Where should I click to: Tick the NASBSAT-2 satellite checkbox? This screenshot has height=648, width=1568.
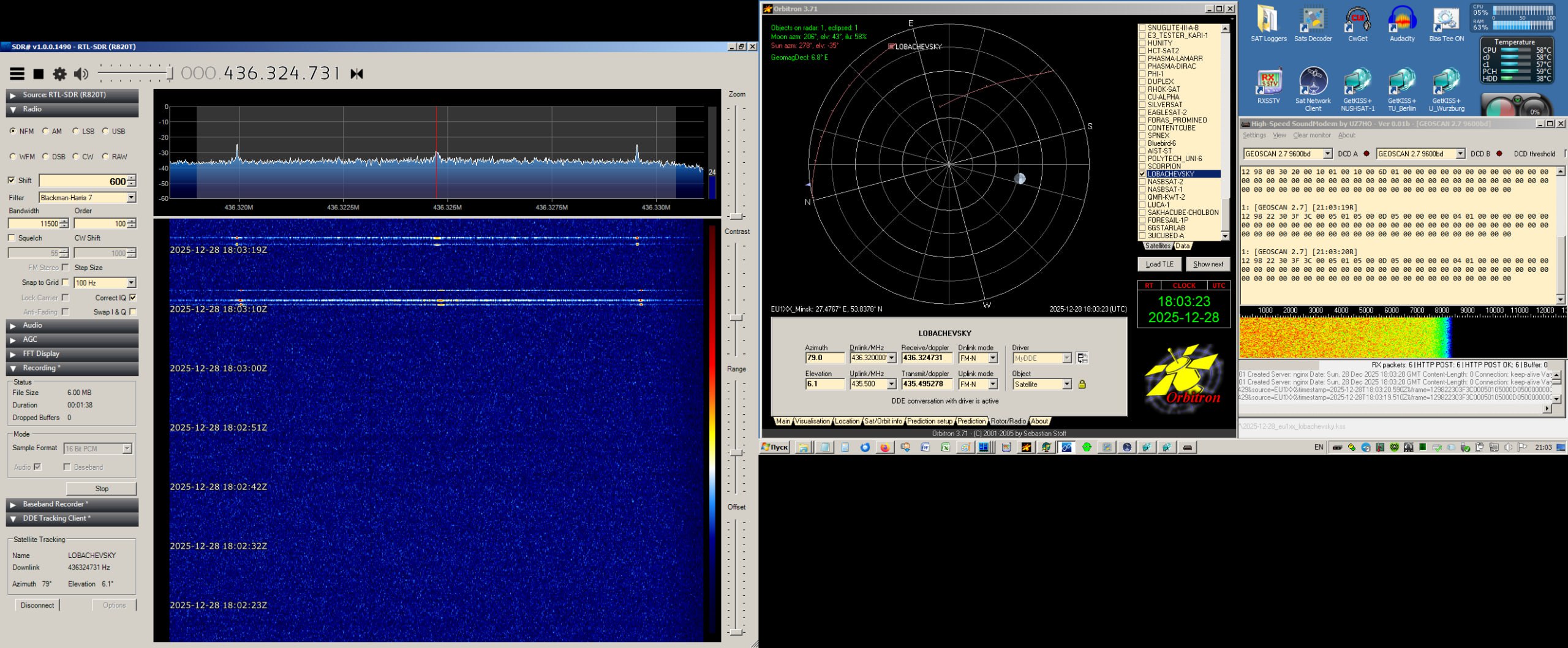pos(1142,182)
